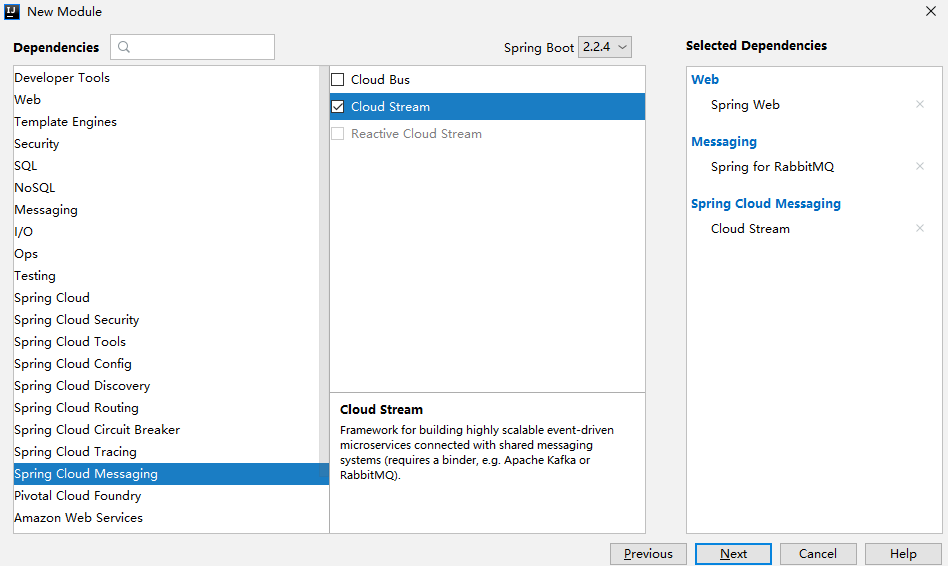Image resolution: width=948 pixels, height=566 pixels.
Task: Remove Spring Web from selected dependencies
Action: pos(920,104)
